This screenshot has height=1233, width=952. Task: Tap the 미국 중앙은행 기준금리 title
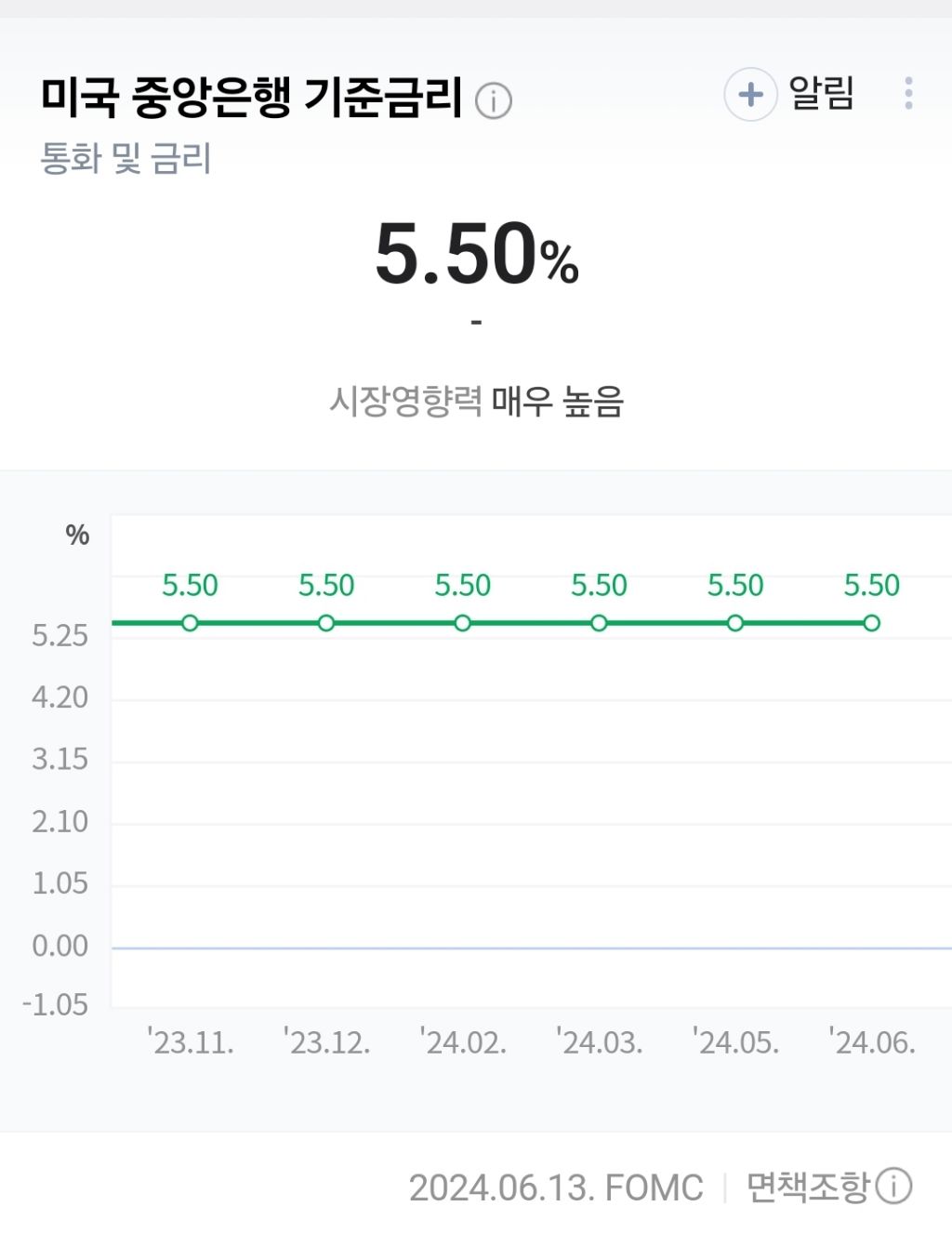tap(251, 97)
